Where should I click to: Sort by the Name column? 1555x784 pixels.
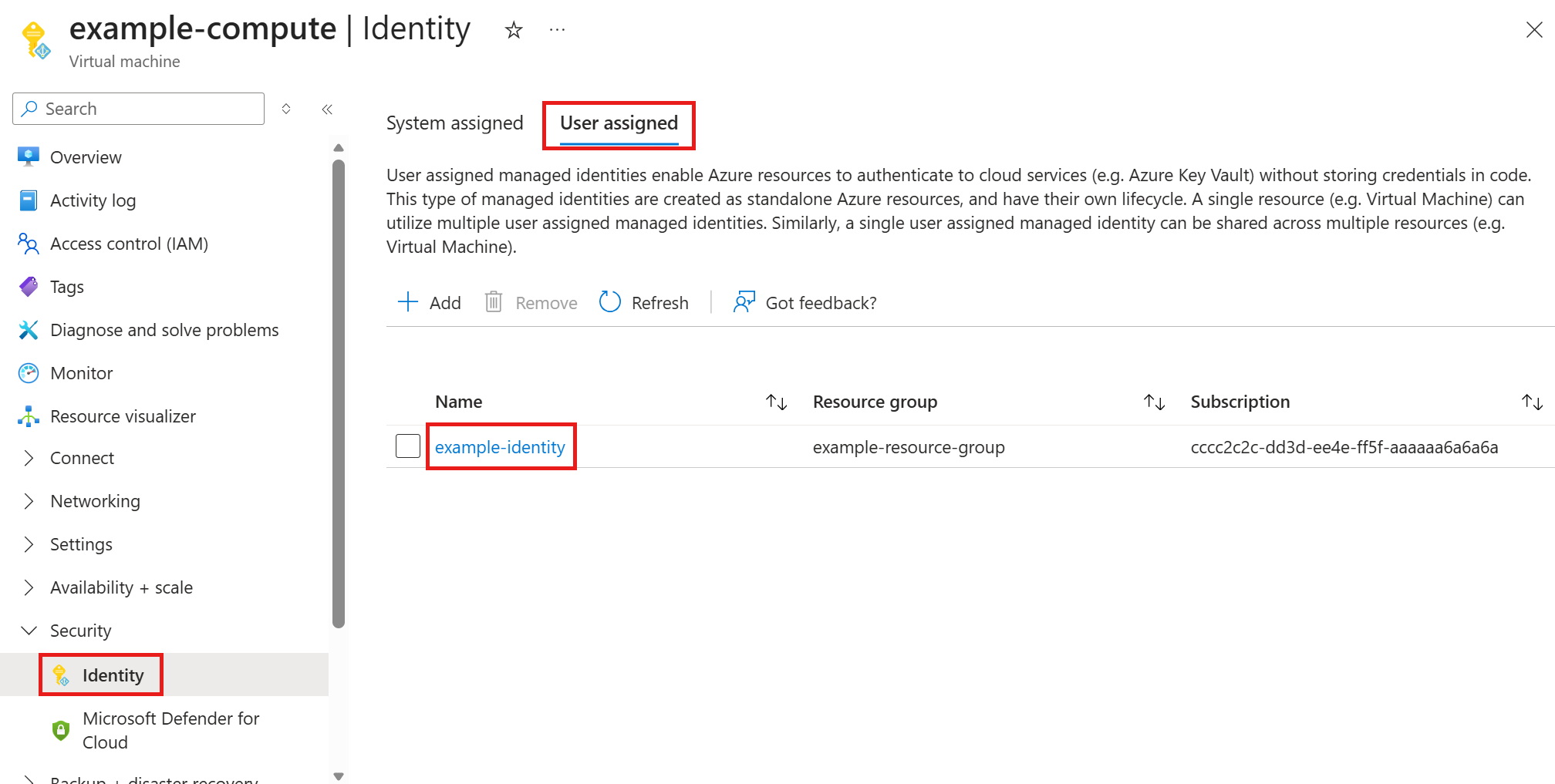(x=777, y=402)
